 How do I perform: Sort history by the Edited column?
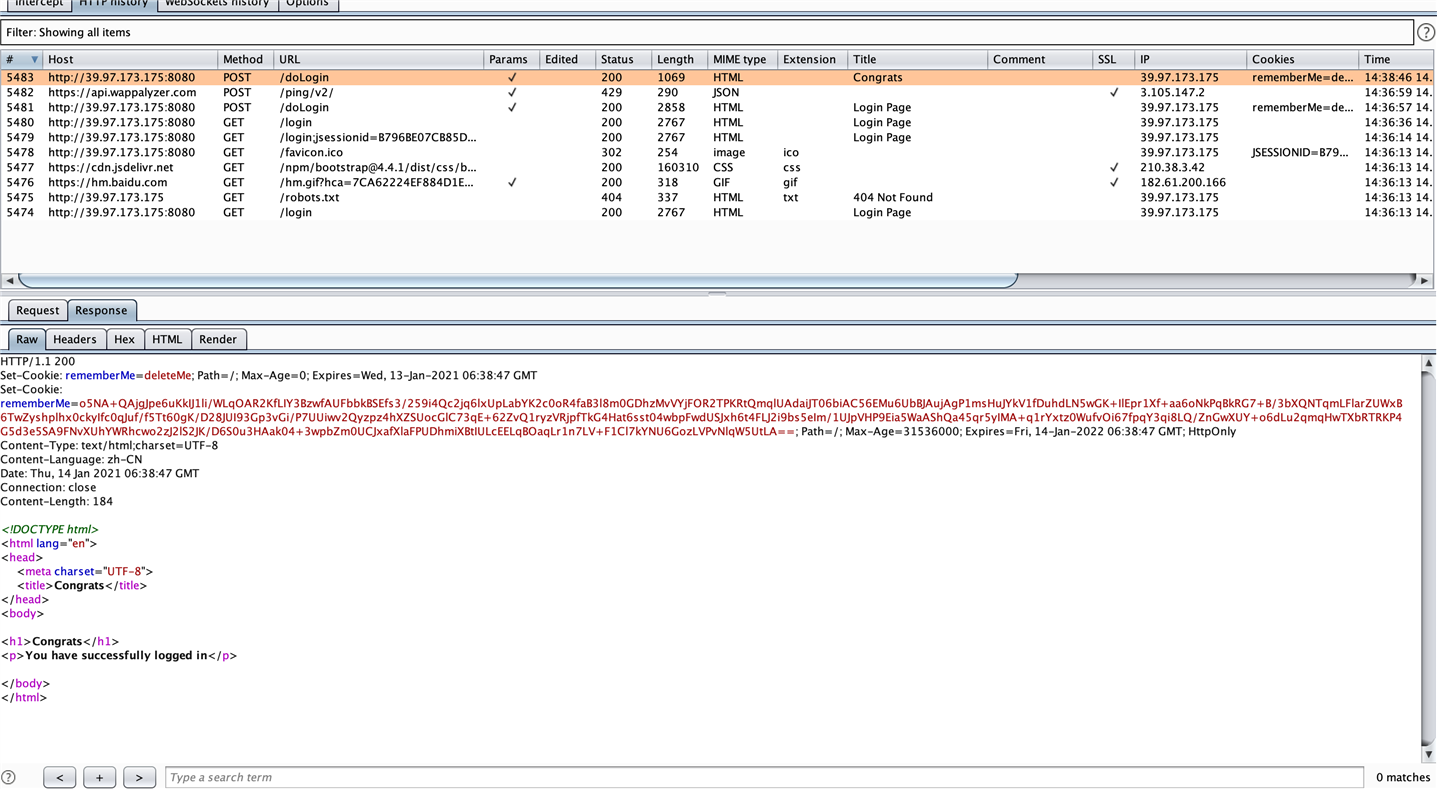pos(567,60)
